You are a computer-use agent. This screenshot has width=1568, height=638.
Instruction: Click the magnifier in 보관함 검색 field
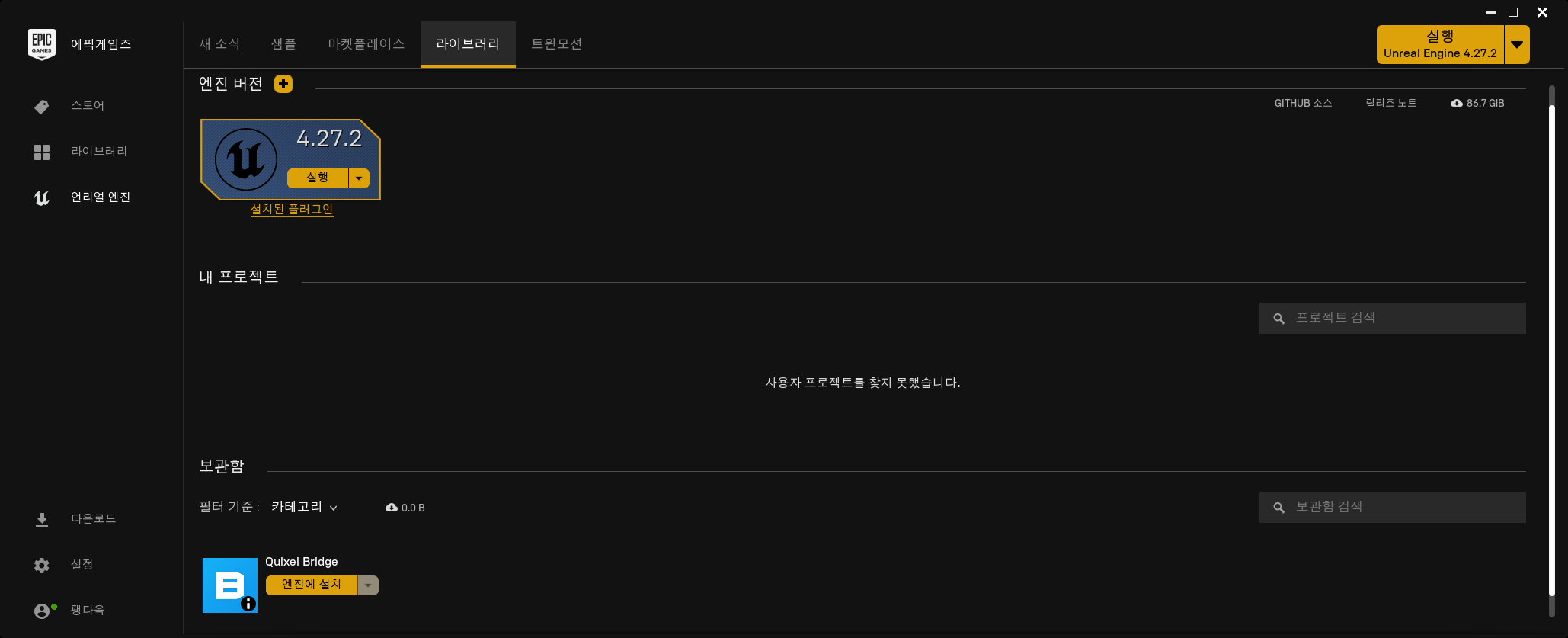[1279, 508]
